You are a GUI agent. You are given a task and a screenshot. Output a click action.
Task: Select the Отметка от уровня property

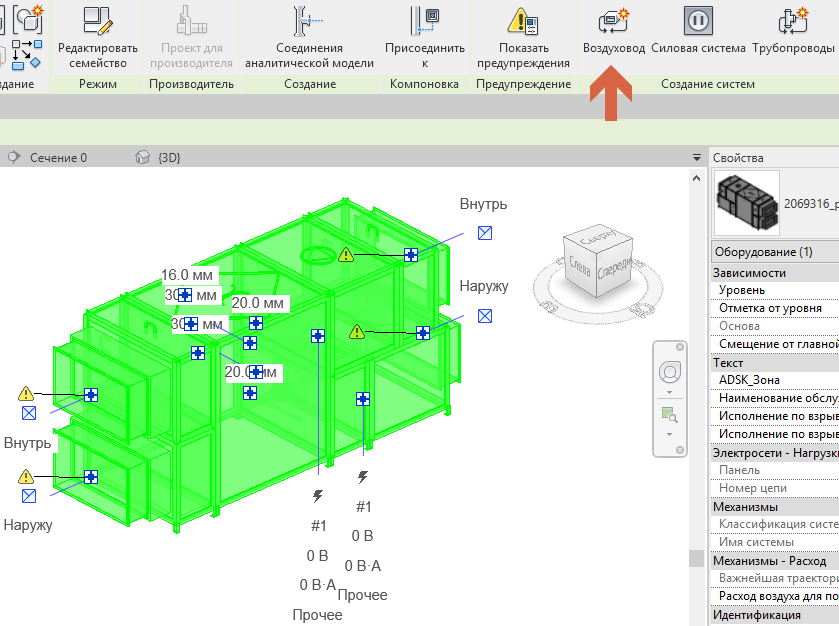tap(775, 308)
